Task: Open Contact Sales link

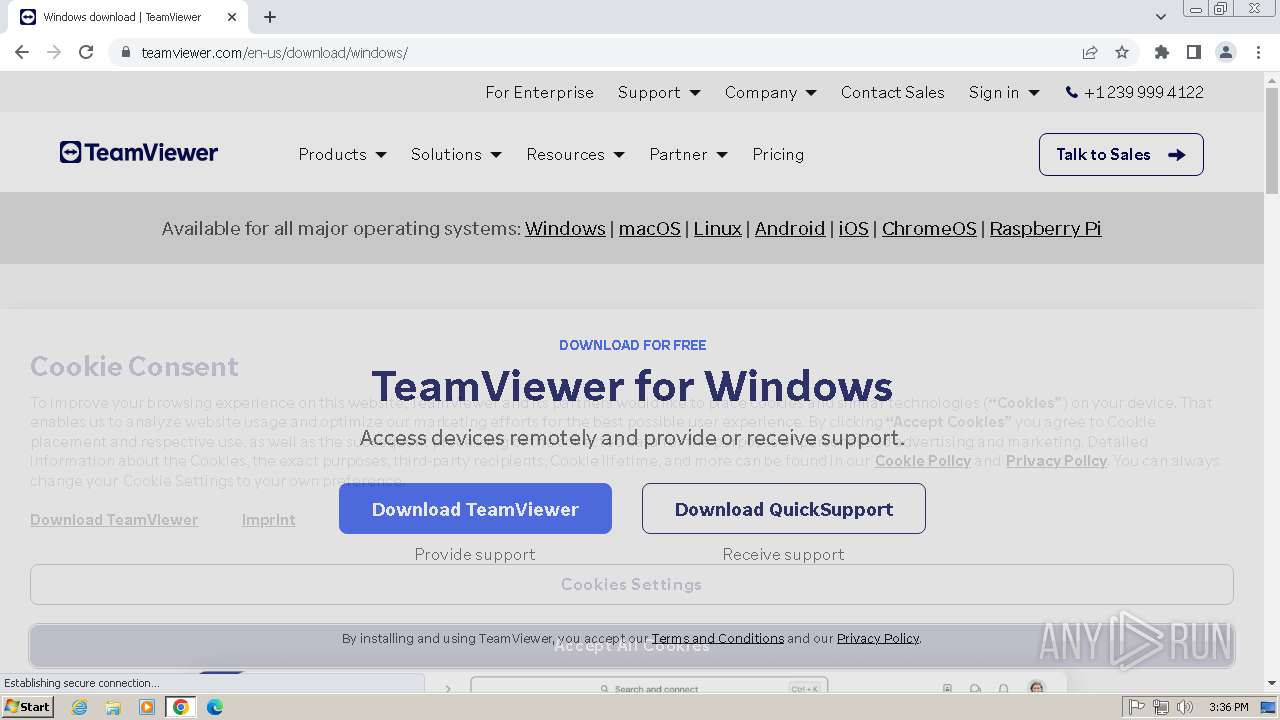Action: pyautogui.click(x=893, y=92)
